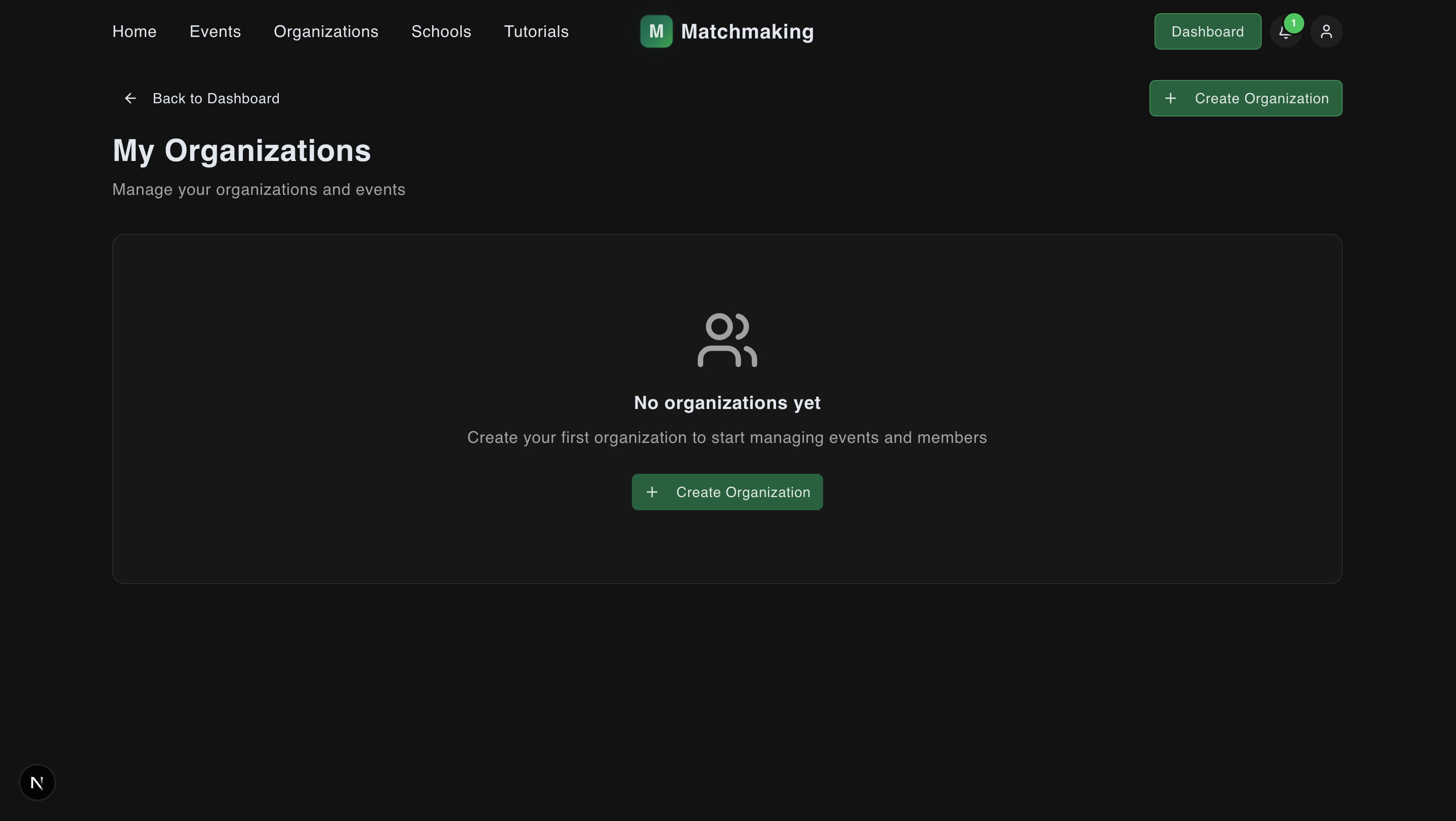The image size is (1456, 821).
Task: Open the Organizations nav link
Action: 326,32
